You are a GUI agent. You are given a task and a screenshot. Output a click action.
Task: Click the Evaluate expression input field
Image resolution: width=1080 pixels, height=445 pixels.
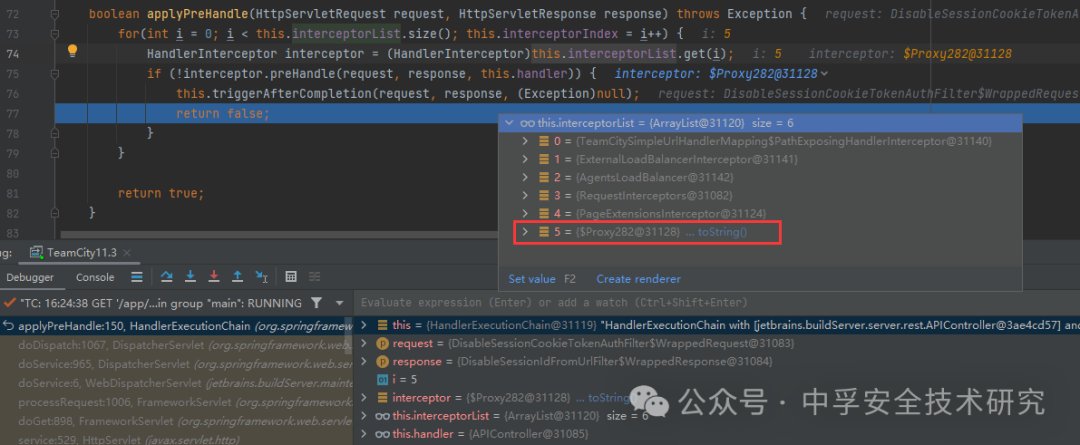point(716,302)
